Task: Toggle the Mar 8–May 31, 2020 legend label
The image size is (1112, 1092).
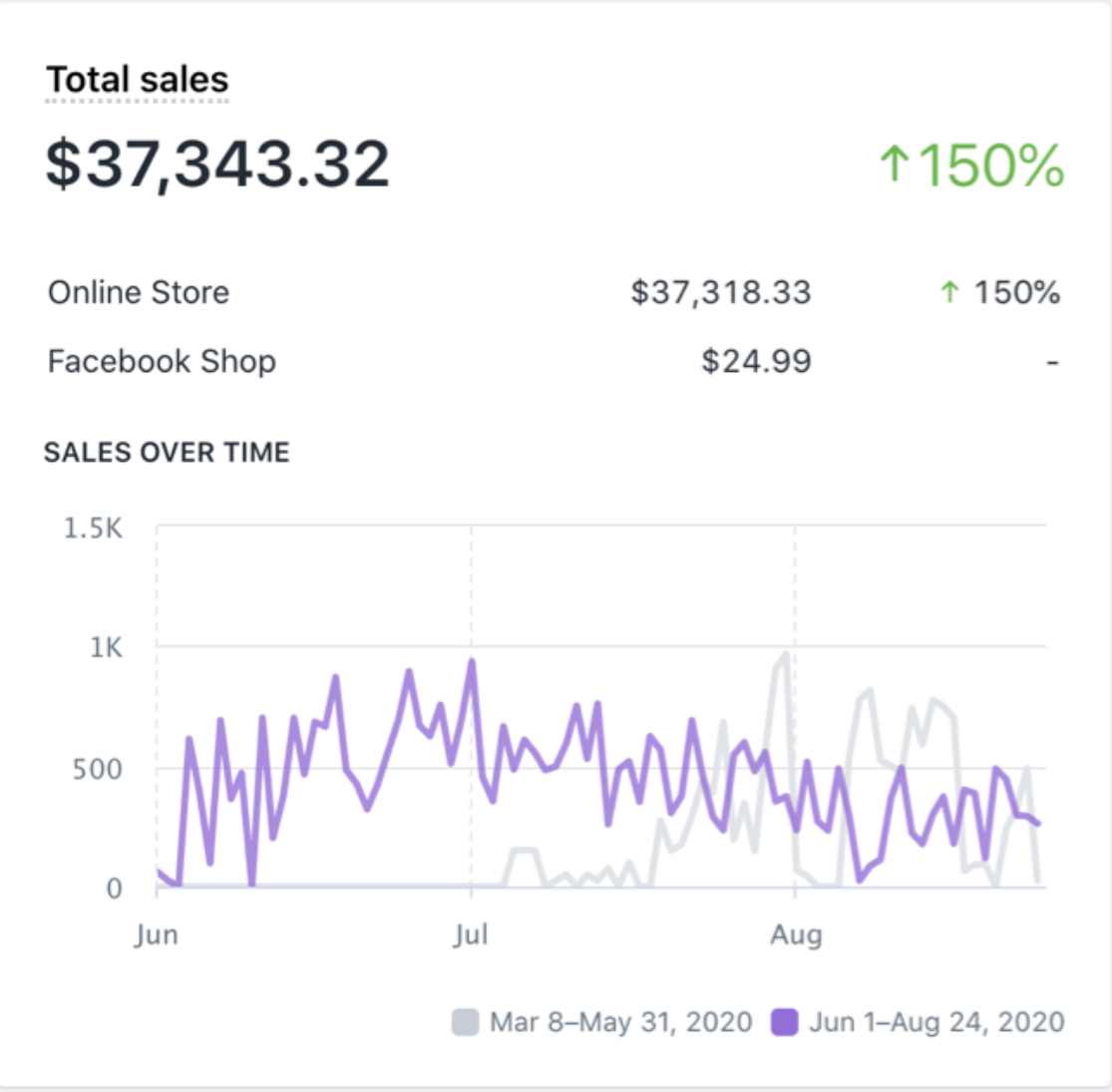Action: [620, 1022]
